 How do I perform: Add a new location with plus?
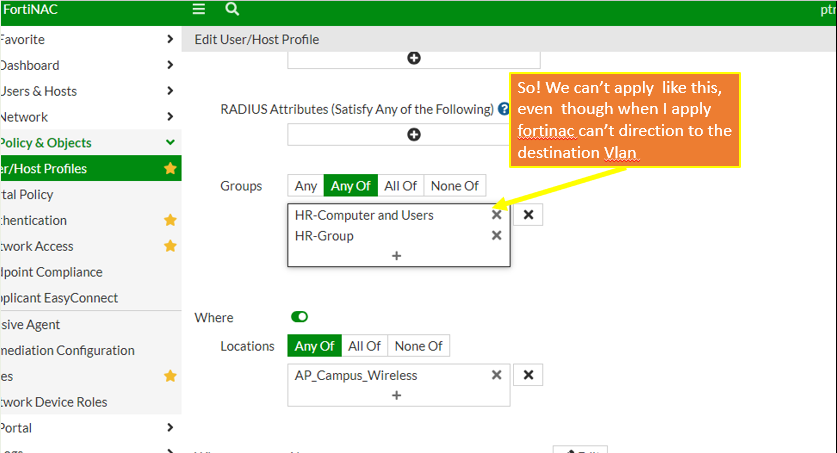(397, 396)
